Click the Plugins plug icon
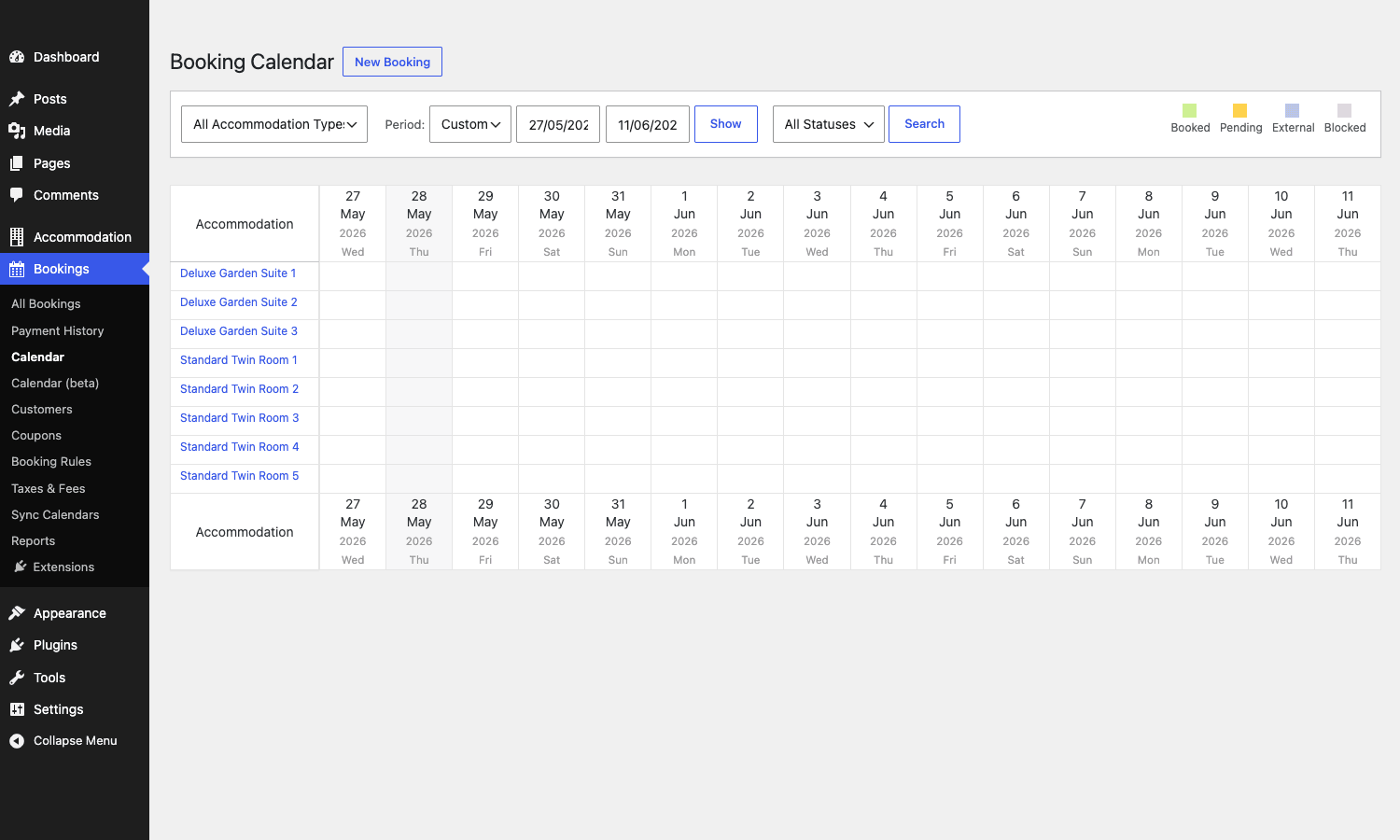 pos(17,645)
